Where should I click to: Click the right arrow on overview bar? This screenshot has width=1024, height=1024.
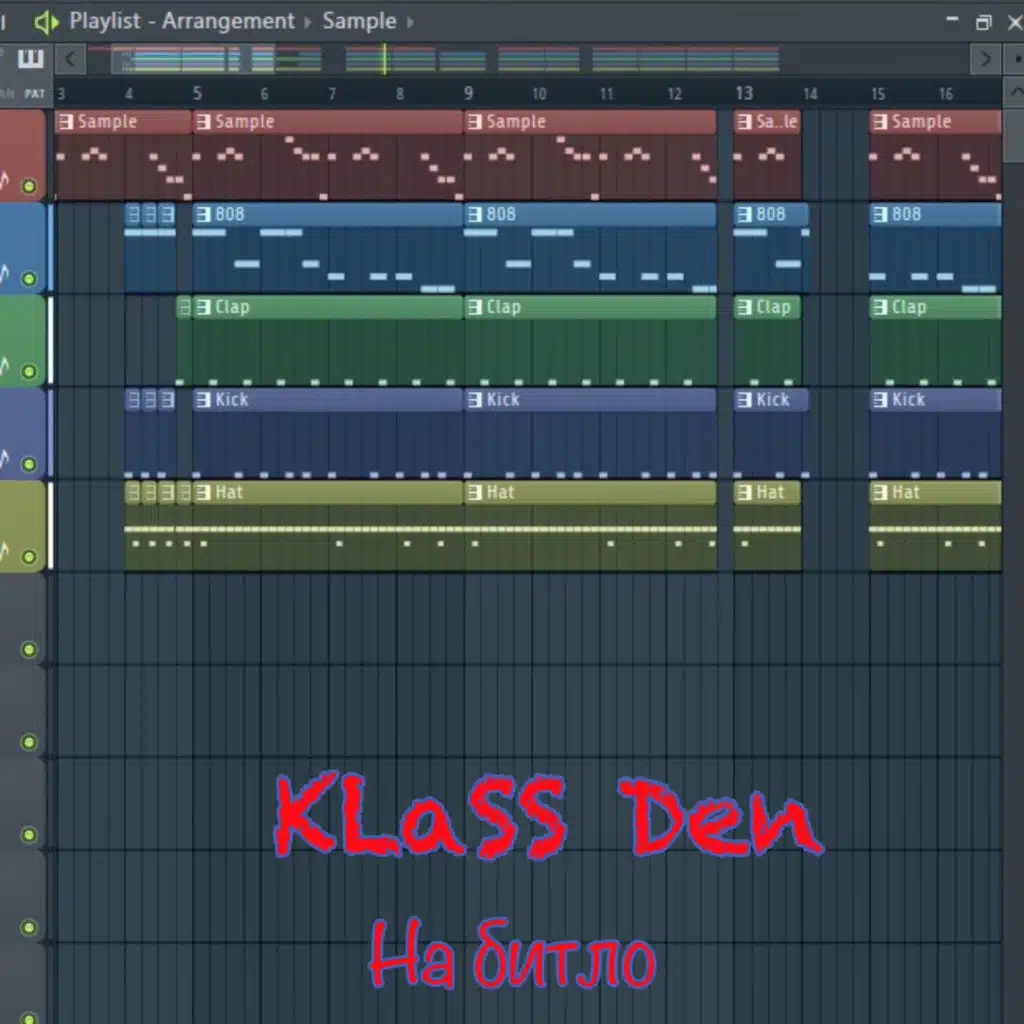pyautogui.click(x=985, y=60)
